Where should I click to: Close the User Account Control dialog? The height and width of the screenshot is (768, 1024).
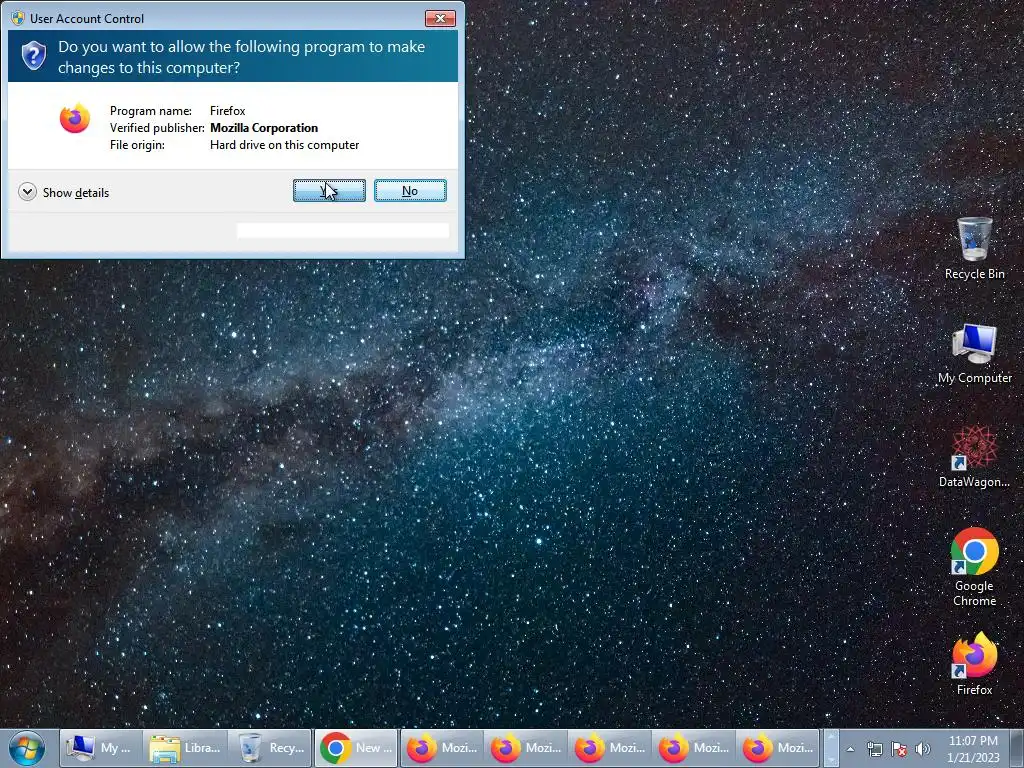click(x=440, y=18)
